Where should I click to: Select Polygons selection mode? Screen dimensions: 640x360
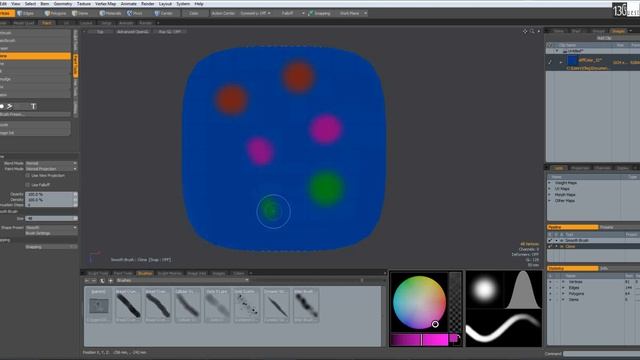tap(56, 13)
